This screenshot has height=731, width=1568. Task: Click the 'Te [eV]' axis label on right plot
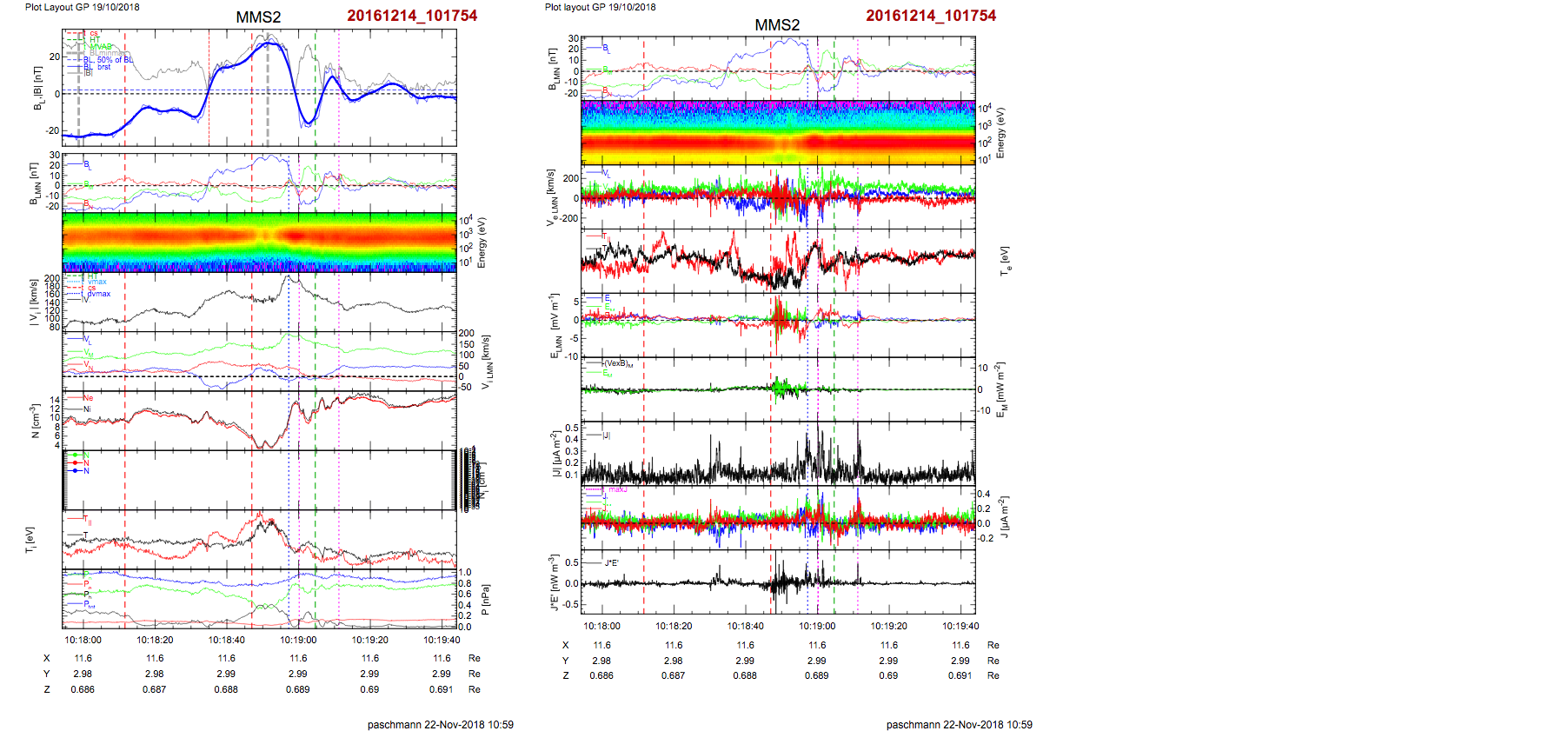[1004, 260]
